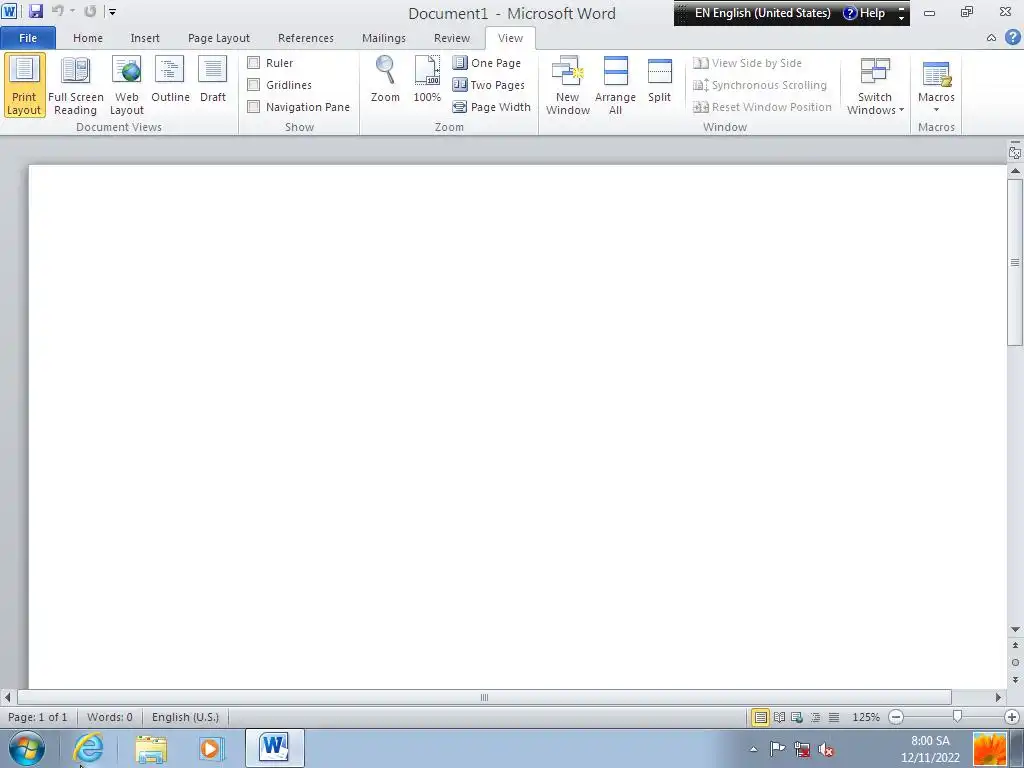
Task: Open the File tab
Action: tap(28, 38)
